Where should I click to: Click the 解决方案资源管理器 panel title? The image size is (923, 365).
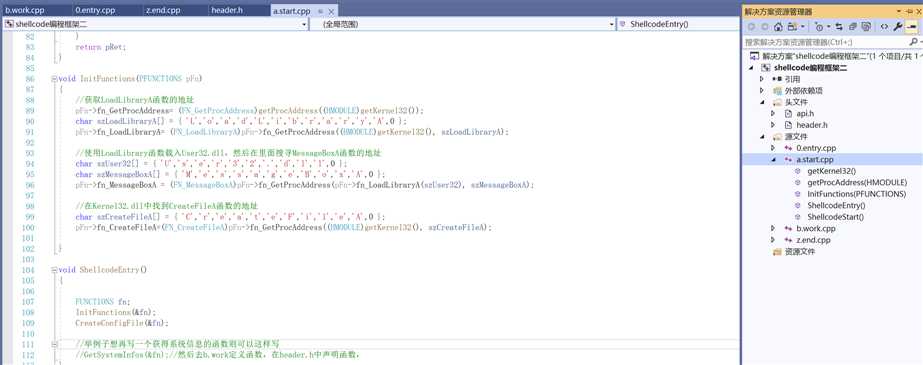coord(778,11)
